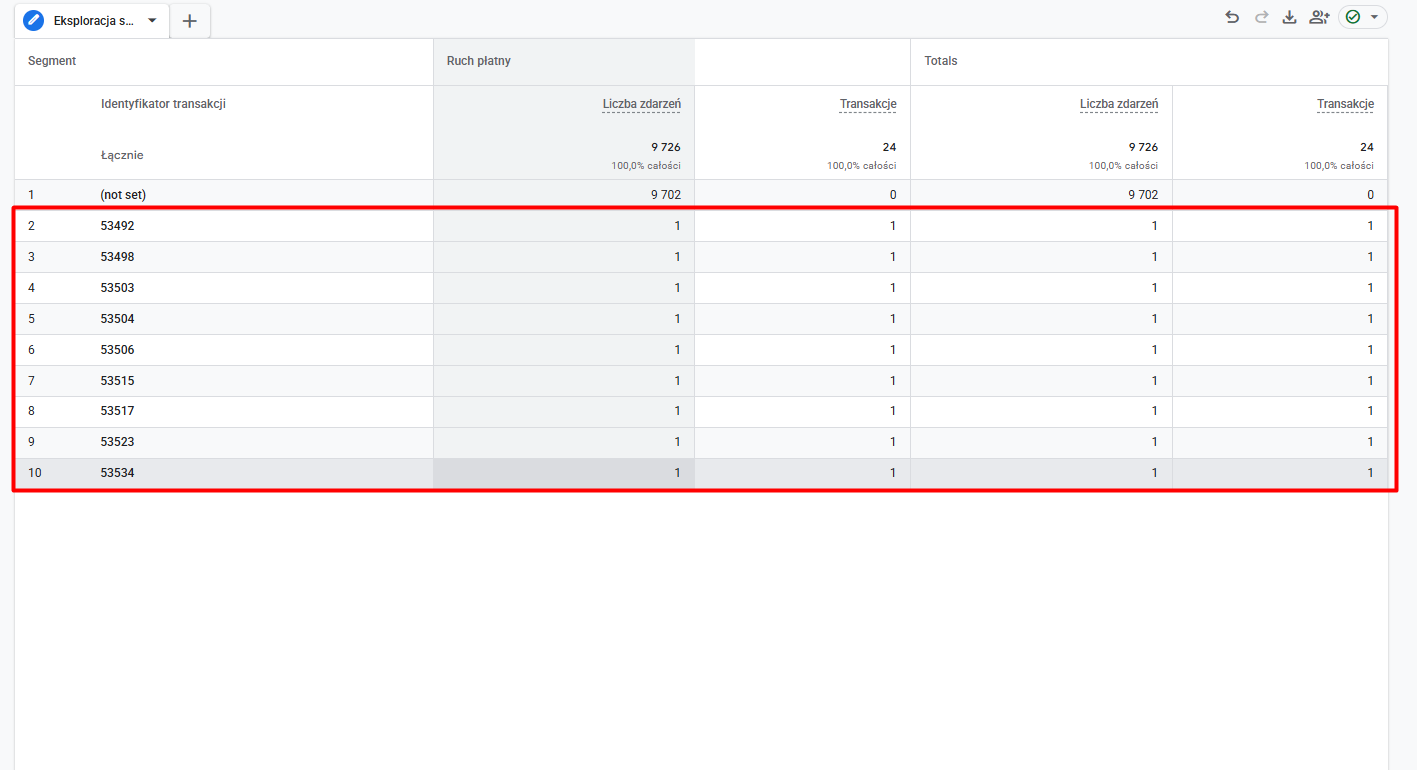The width and height of the screenshot is (1417, 770).
Task: Click the 9 702 value under Ruch płatny
Action: [666, 195]
